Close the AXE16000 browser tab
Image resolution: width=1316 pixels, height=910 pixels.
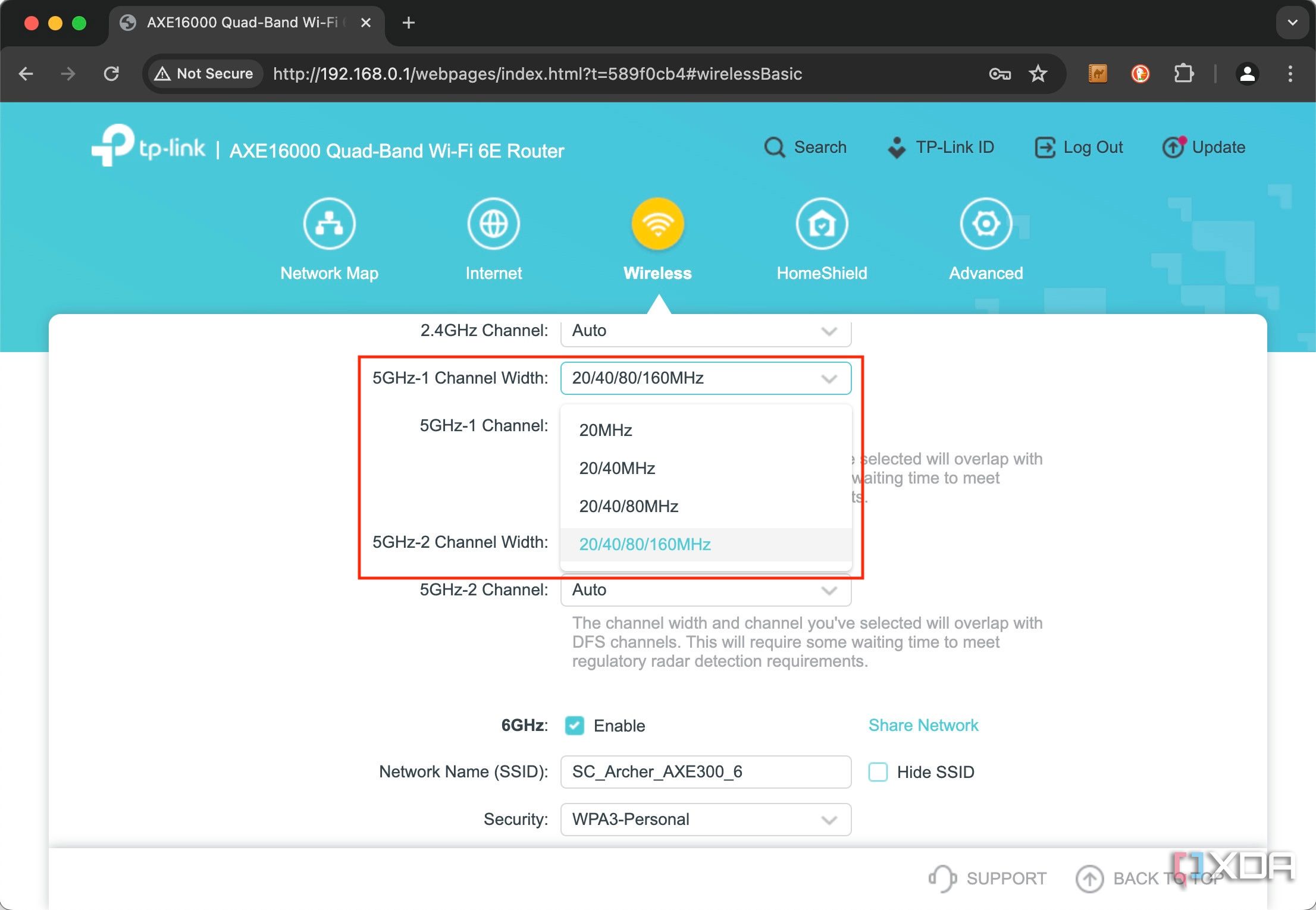[366, 23]
